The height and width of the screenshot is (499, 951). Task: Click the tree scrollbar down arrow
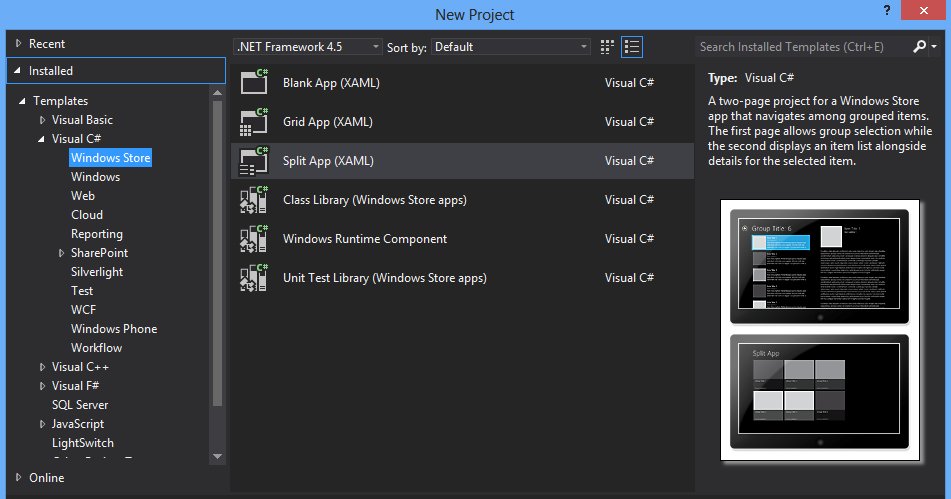[x=217, y=457]
